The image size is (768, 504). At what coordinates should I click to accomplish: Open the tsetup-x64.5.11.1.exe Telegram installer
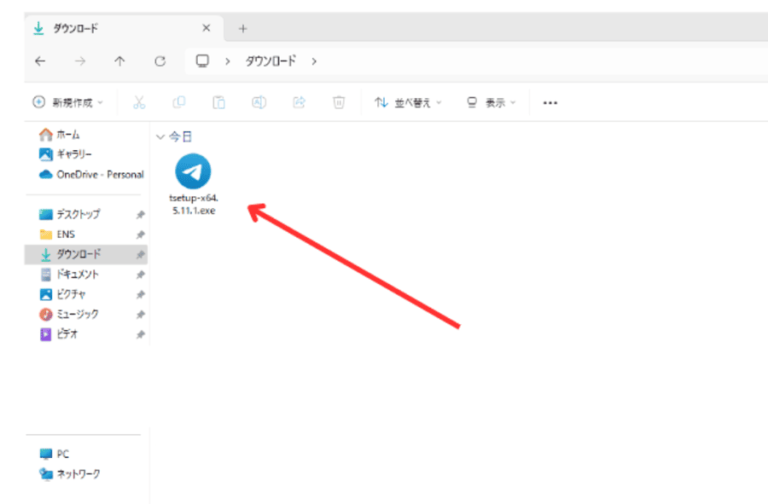pos(193,172)
